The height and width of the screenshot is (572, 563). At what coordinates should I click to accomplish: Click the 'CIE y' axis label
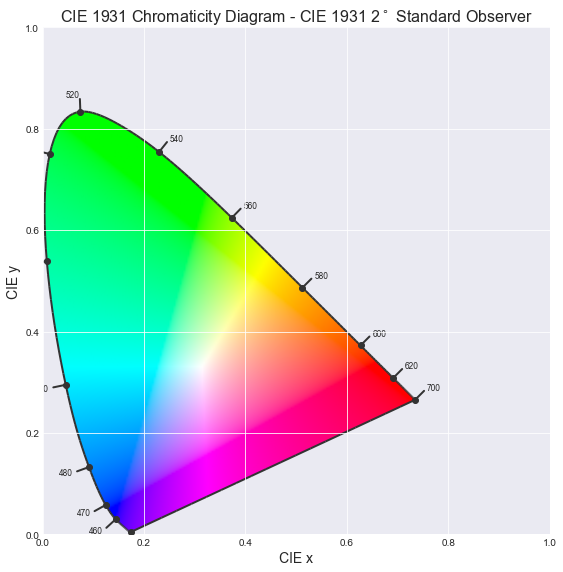pyautogui.click(x=12, y=282)
